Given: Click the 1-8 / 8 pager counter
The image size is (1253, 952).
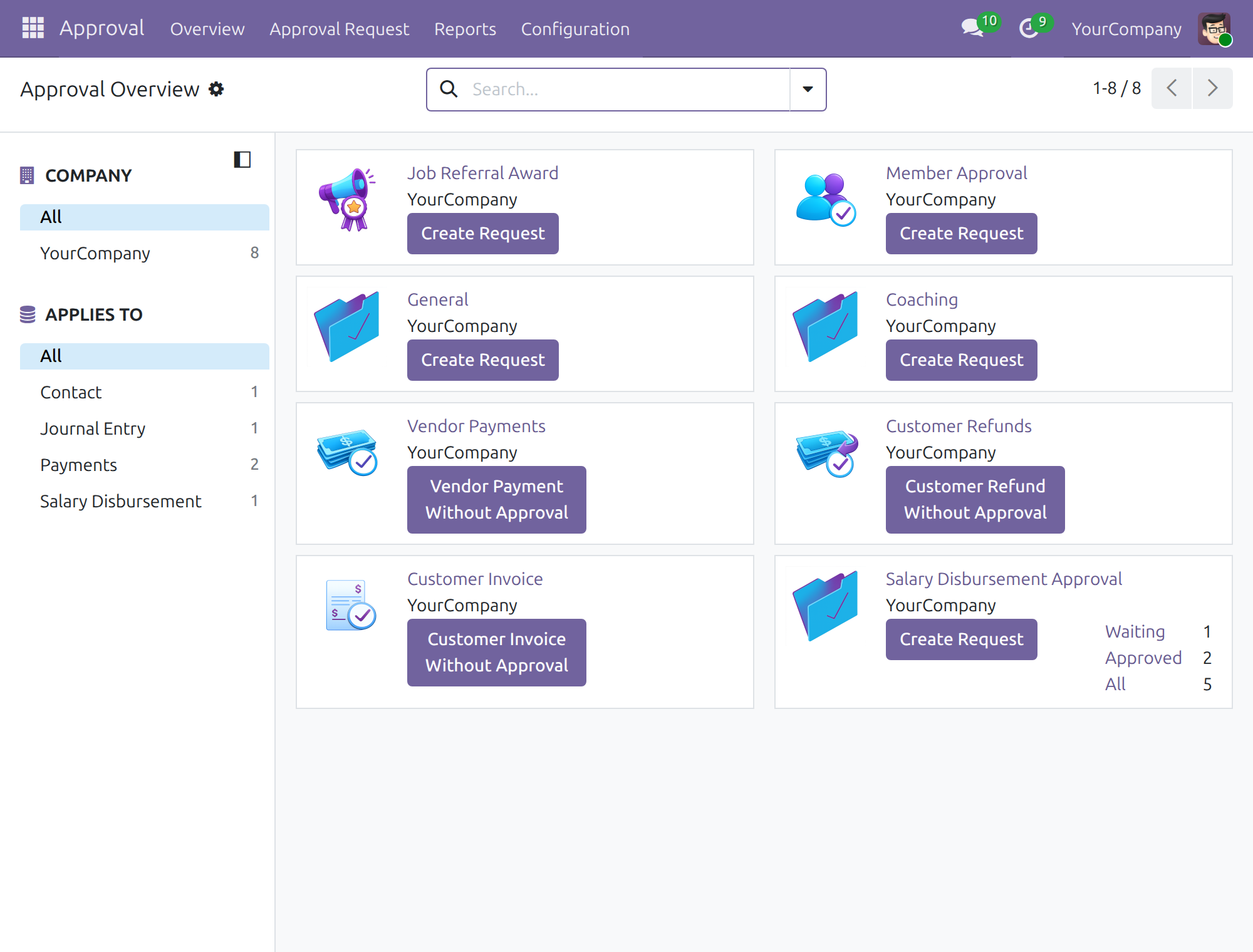Looking at the screenshot, I should 1116,88.
